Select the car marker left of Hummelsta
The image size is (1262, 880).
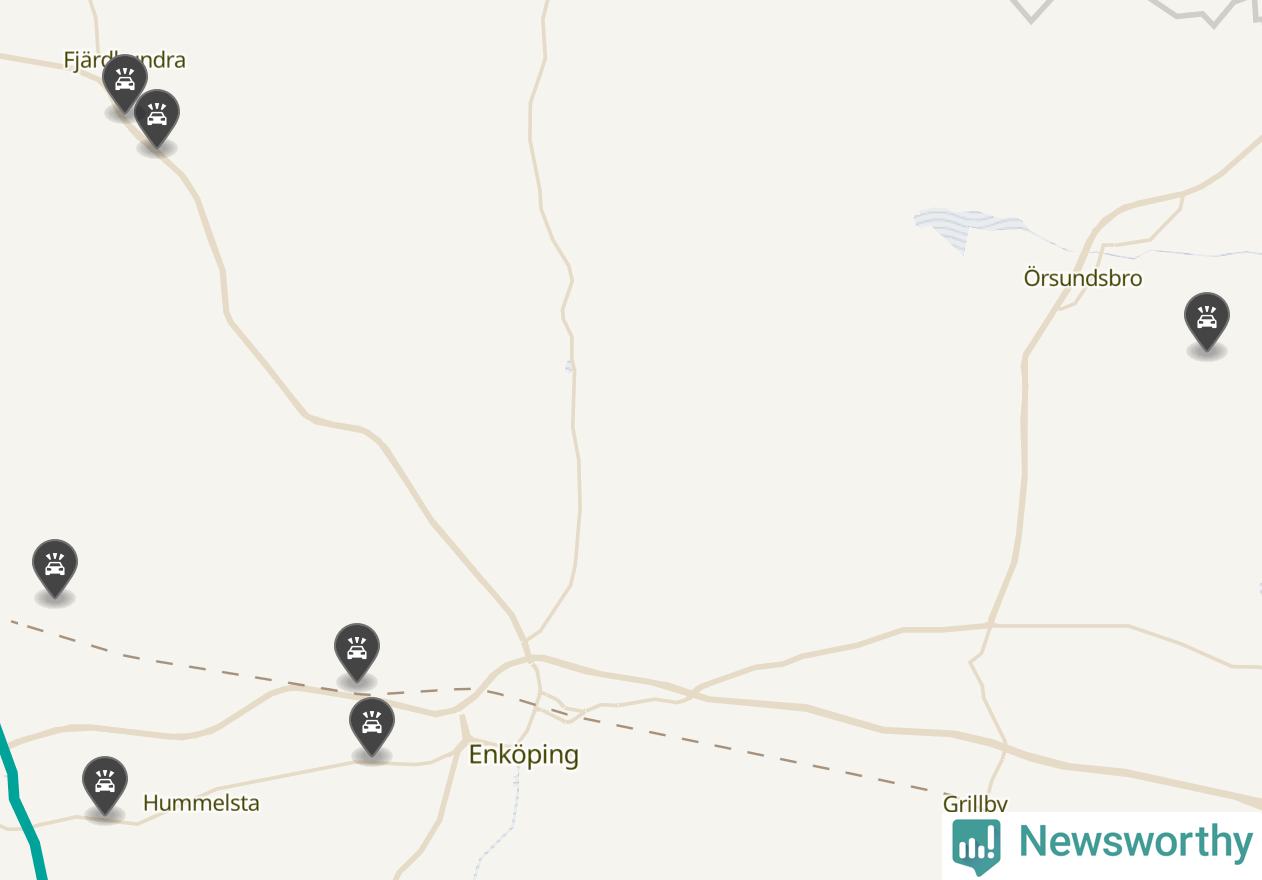105,786
